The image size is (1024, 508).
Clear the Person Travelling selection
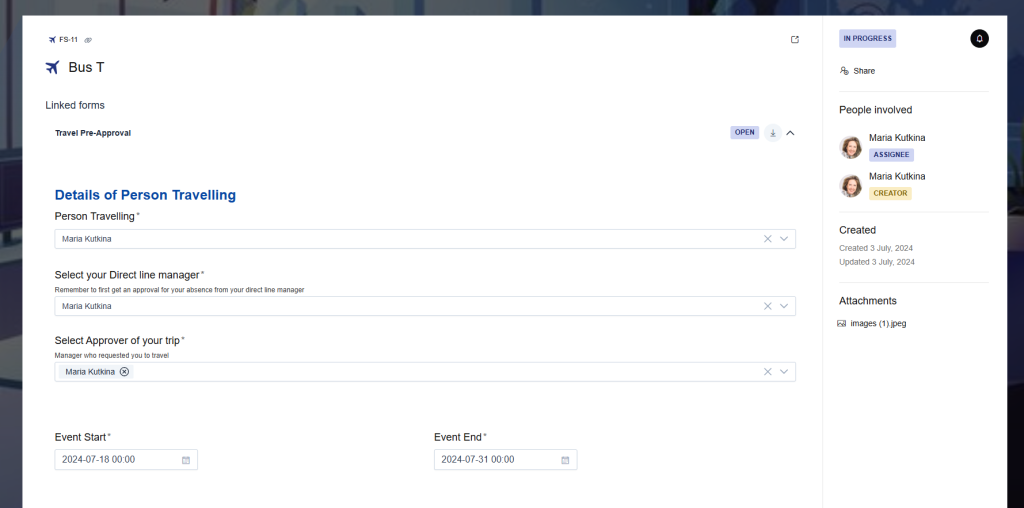pos(768,239)
